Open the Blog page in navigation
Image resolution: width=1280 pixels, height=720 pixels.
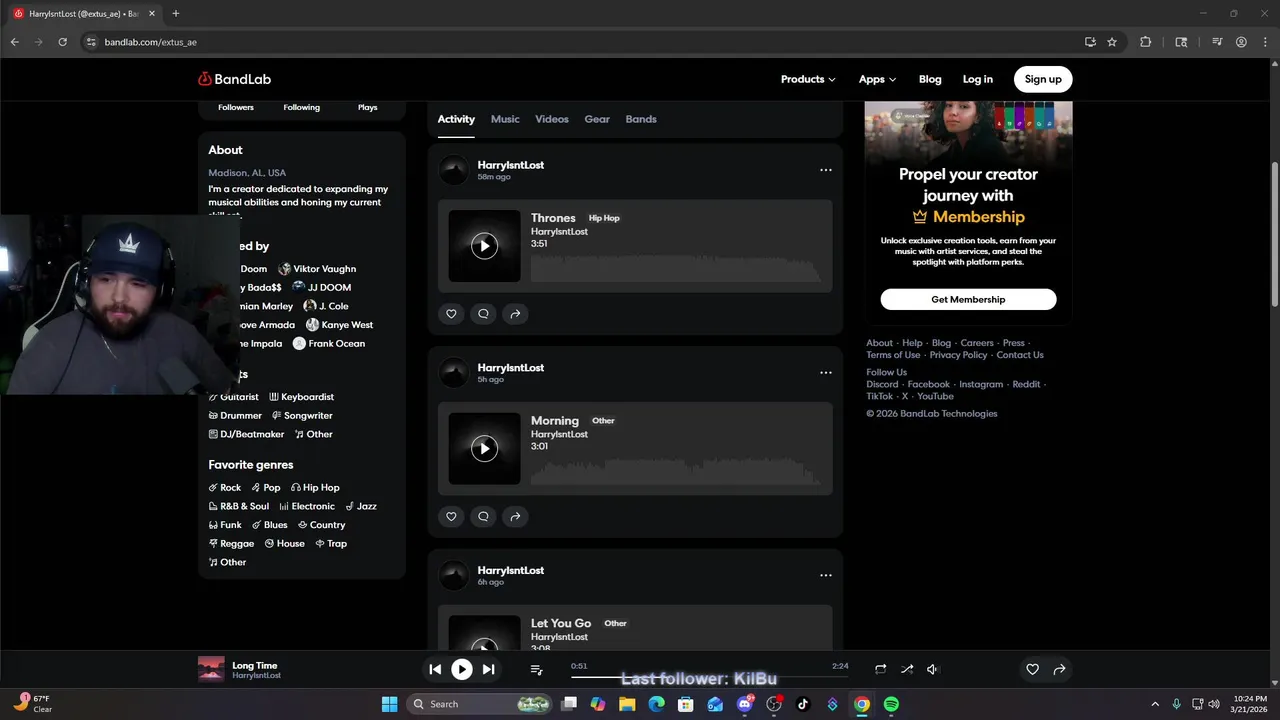tap(930, 79)
